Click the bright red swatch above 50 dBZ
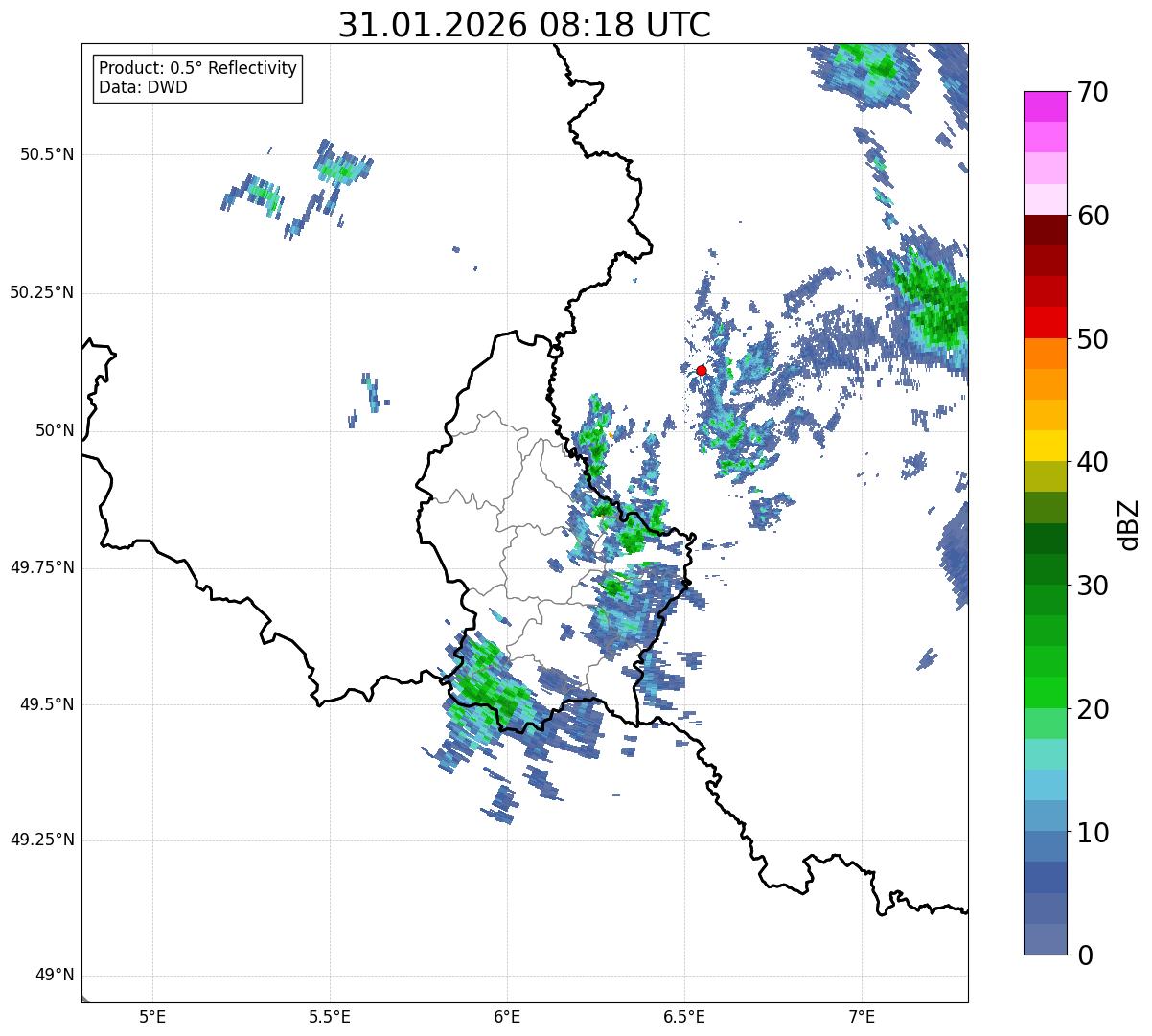Viewport: 1152px width, 1036px height. click(1046, 323)
